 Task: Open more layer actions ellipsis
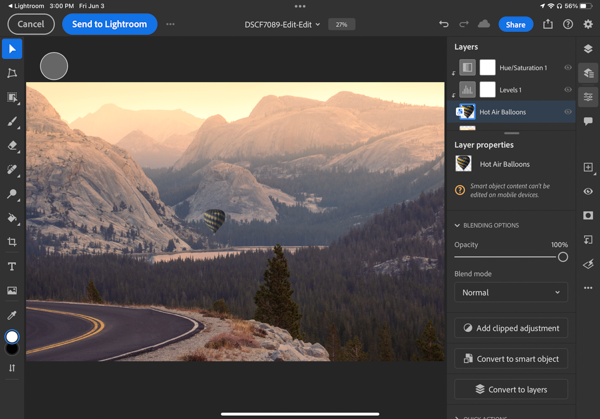[x=588, y=288]
